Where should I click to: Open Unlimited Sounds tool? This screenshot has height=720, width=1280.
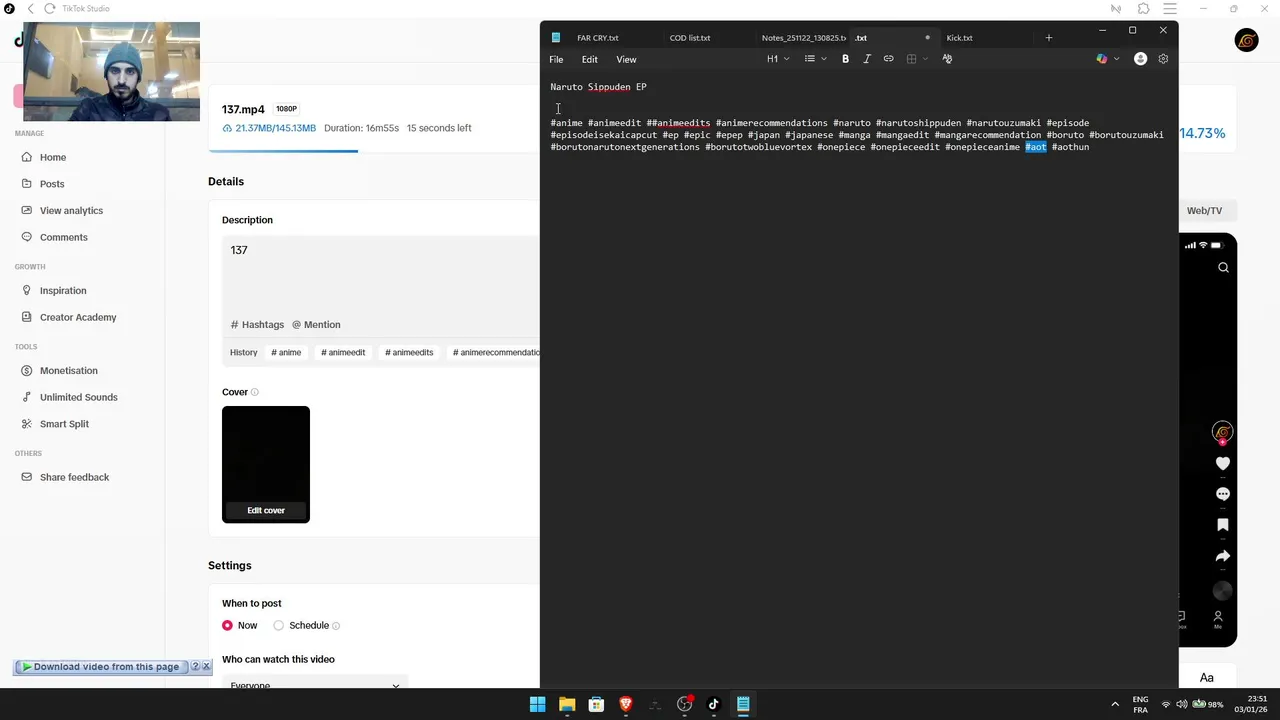(x=78, y=397)
